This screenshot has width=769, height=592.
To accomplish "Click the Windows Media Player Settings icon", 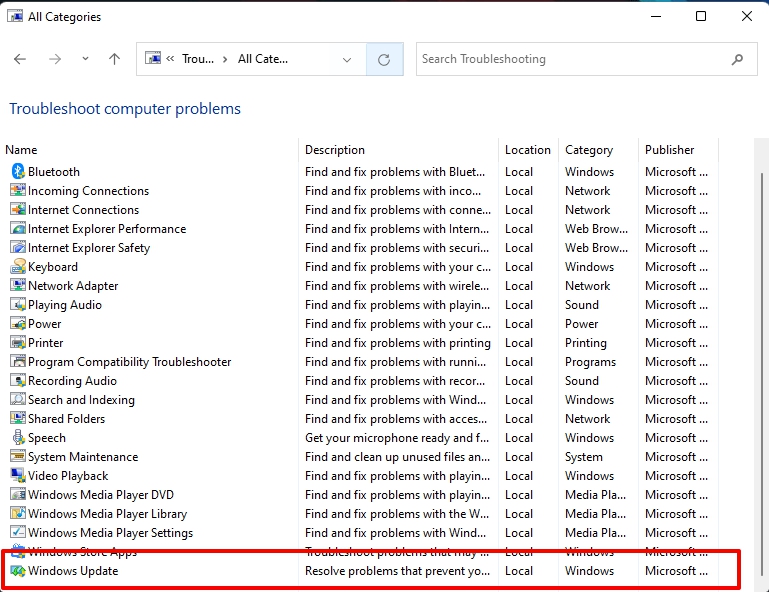I will click(18, 532).
